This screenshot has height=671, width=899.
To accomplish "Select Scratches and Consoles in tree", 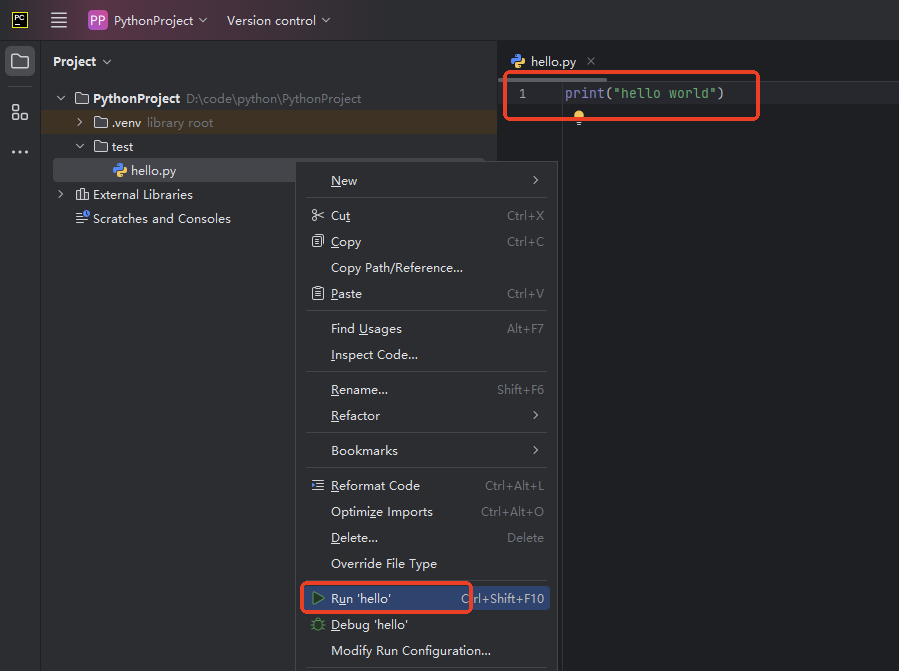I will click(x=161, y=219).
